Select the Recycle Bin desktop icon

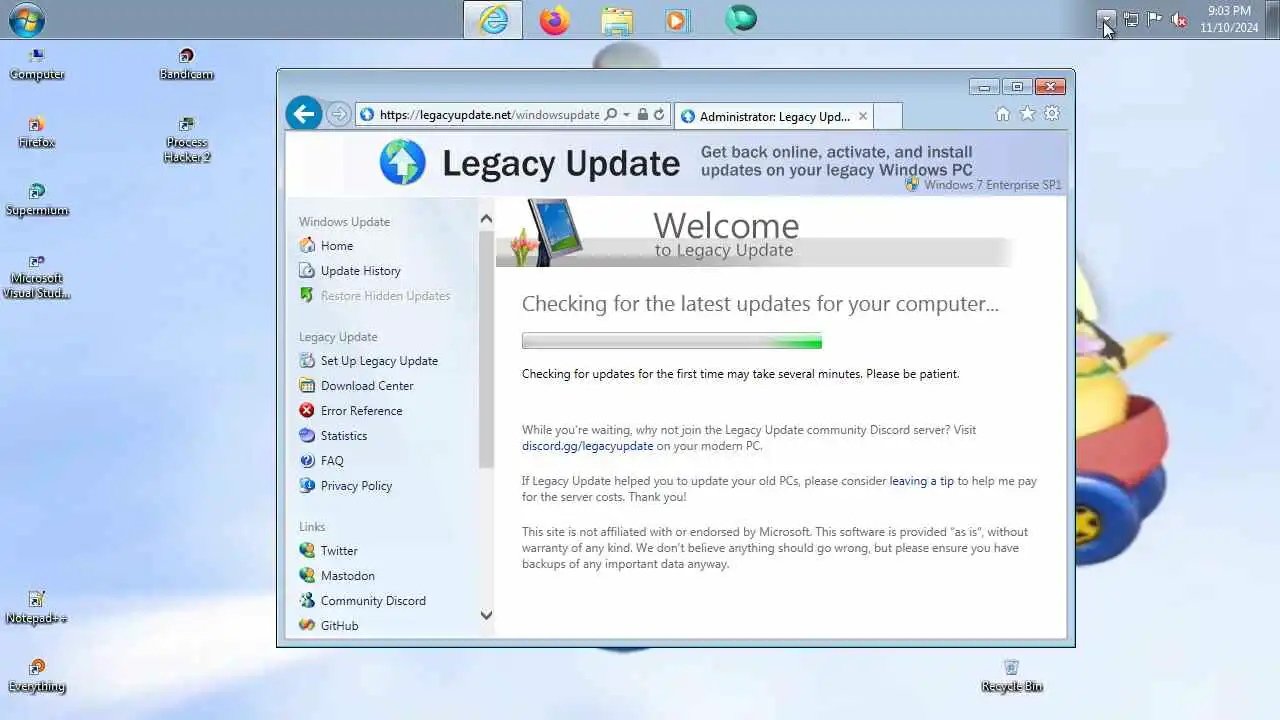[x=1011, y=677]
